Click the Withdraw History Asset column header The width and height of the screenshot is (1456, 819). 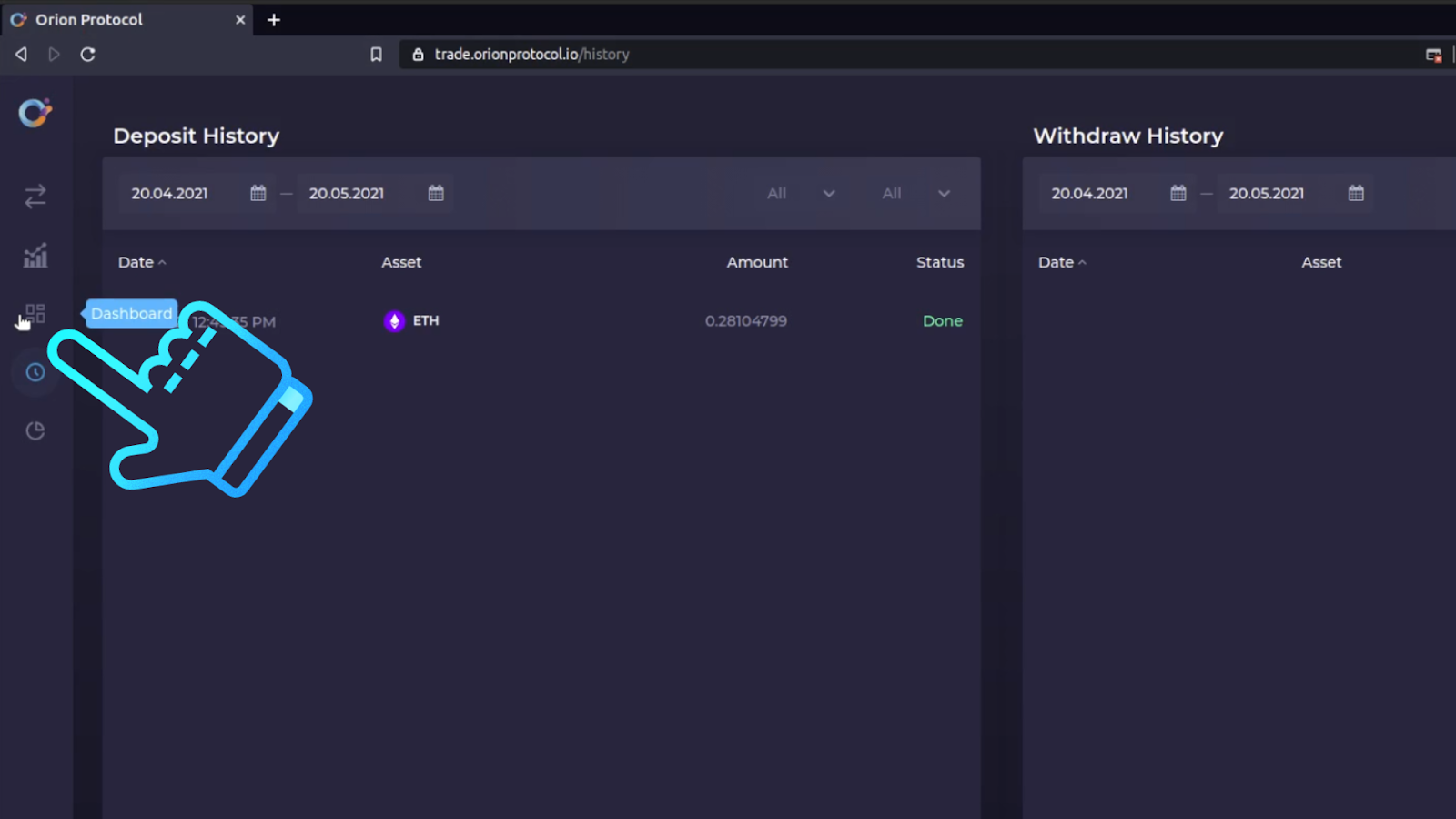(1321, 262)
